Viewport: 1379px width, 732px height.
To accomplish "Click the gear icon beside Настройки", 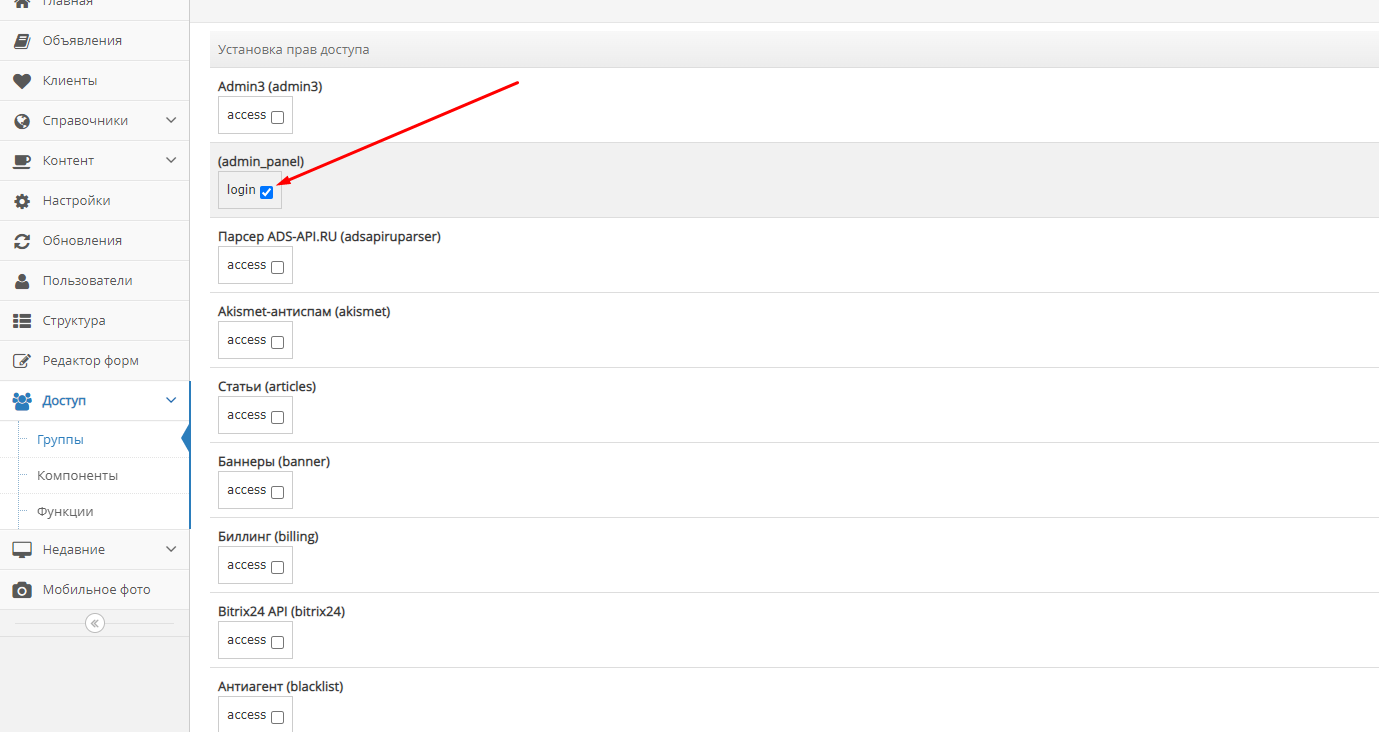I will pyautogui.click(x=22, y=201).
